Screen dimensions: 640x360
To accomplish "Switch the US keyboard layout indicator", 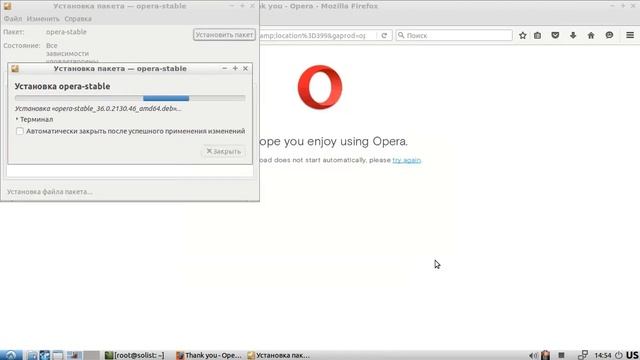I will pos(632,355).
